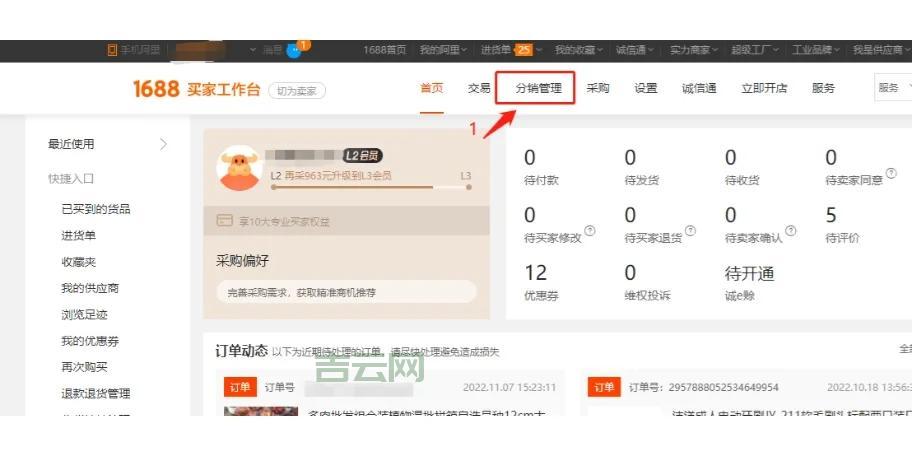The height and width of the screenshot is (456, 912).
Task: Open 待开通 诚e赊 entry
Action: (x=750, y=283)
